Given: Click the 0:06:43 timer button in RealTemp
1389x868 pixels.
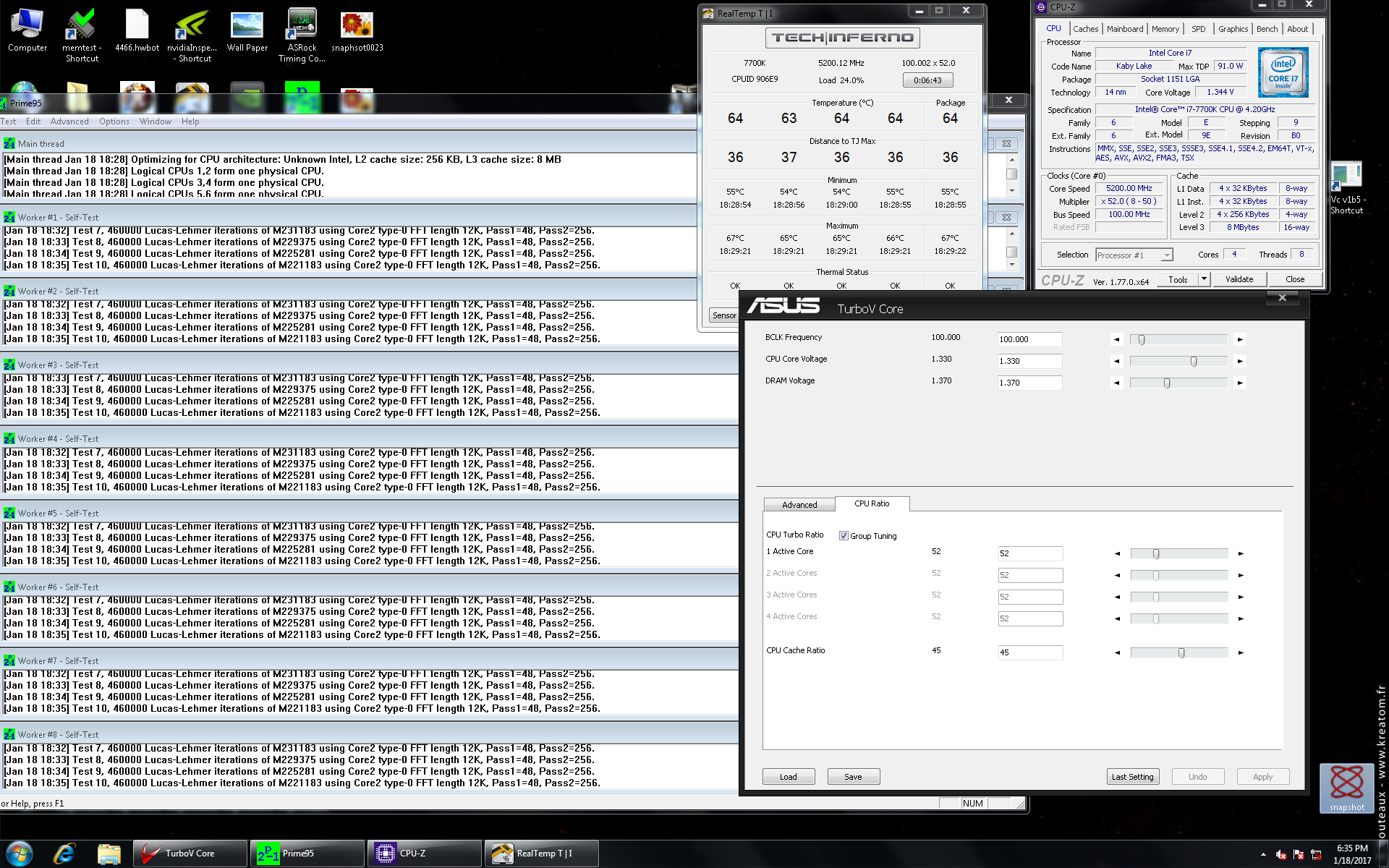Looking at the screenshot, I should coord(927,80).
